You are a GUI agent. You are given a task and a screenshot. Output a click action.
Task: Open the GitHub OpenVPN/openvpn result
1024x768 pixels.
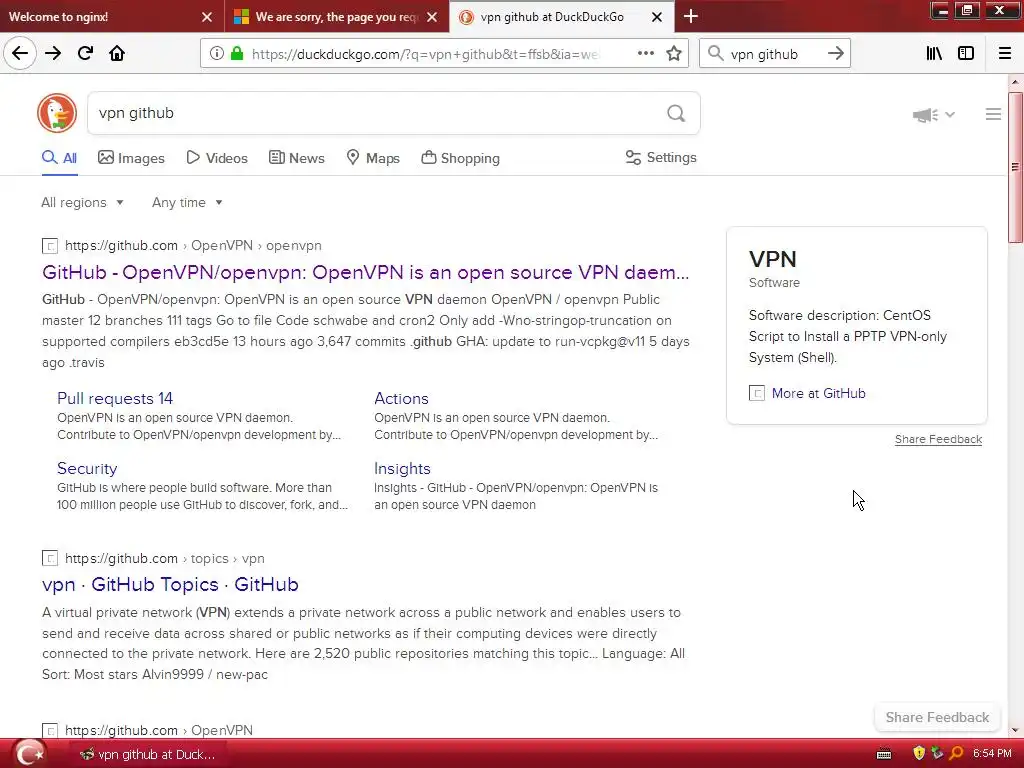(365, 272)
